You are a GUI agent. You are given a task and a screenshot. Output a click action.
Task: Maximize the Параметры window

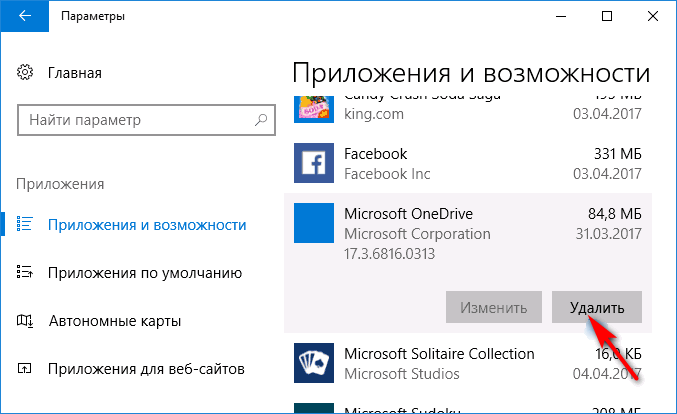point(607,16)
